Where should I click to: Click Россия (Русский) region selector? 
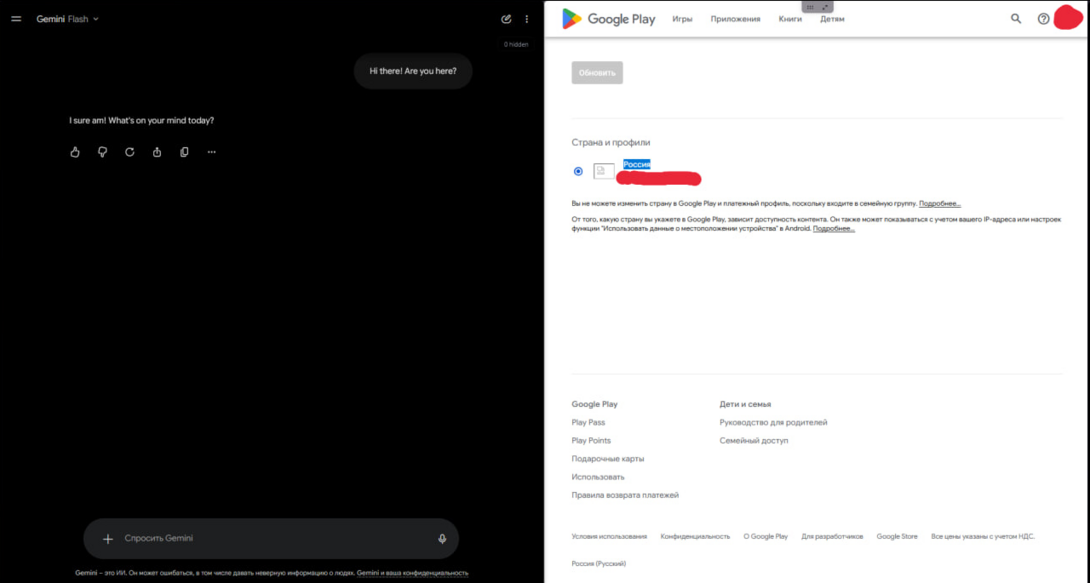(599, 564)
